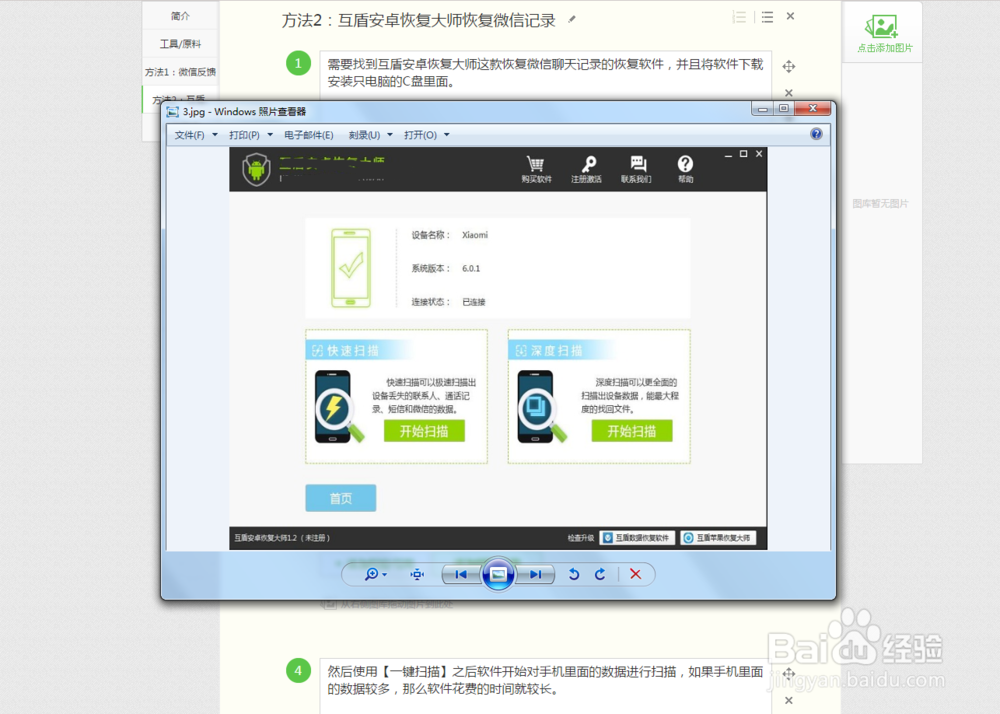The height and width of the screenshot is (714, 1000).
Task: Show the image at actual size
Action: pyautogui.click(x=417, y=574)
